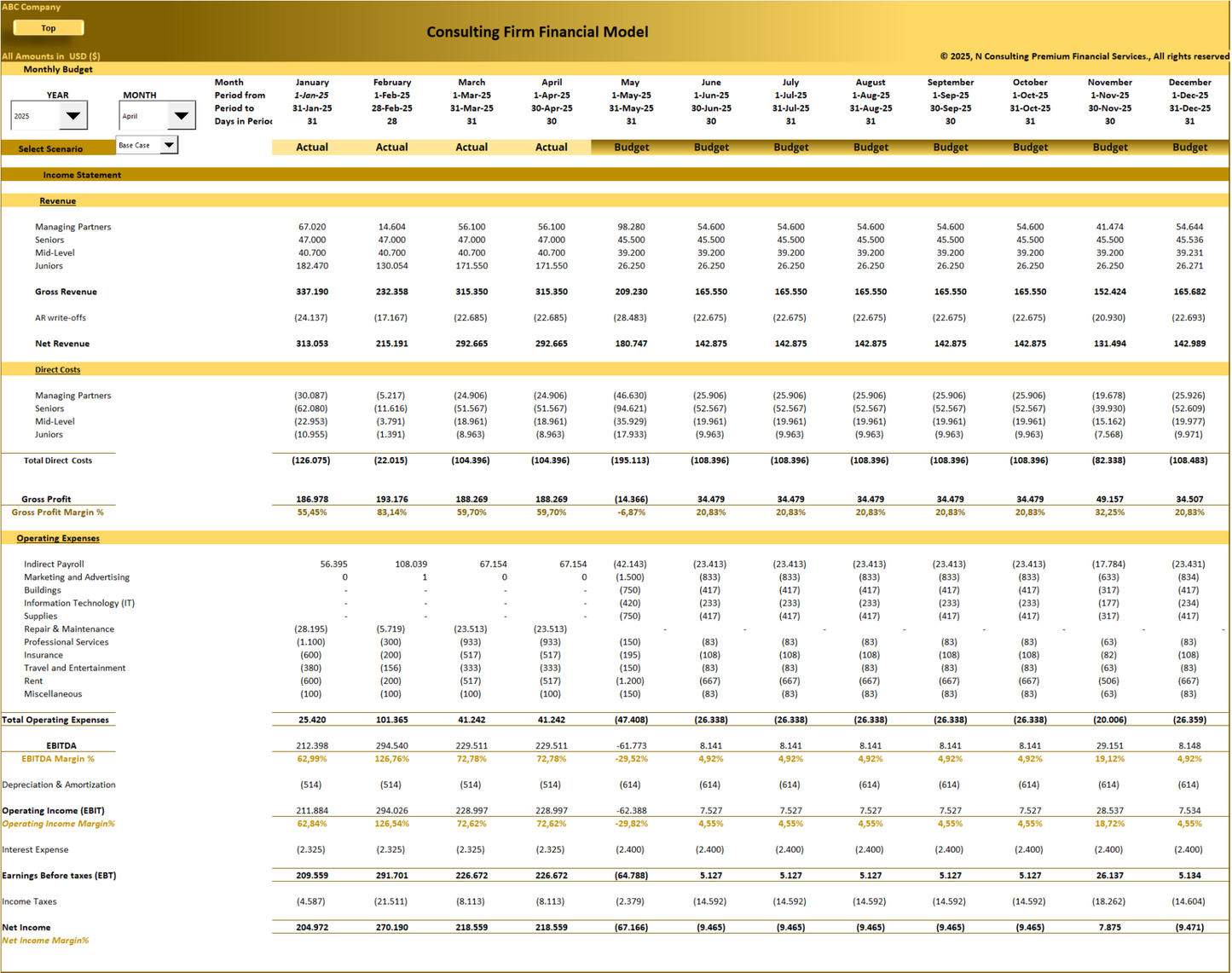Viewport: 1232px width, 973px height.
Task: Expand the Select Scenario Base Case dropdown
Action: (x=169, y=145)
